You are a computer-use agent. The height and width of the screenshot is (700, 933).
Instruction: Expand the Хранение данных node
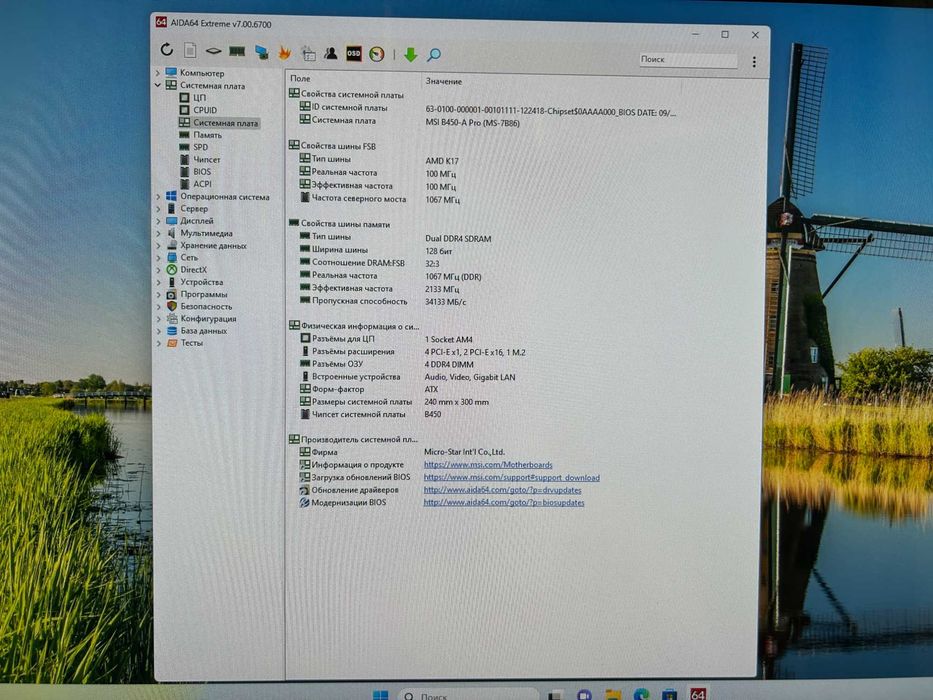point(158,245)
